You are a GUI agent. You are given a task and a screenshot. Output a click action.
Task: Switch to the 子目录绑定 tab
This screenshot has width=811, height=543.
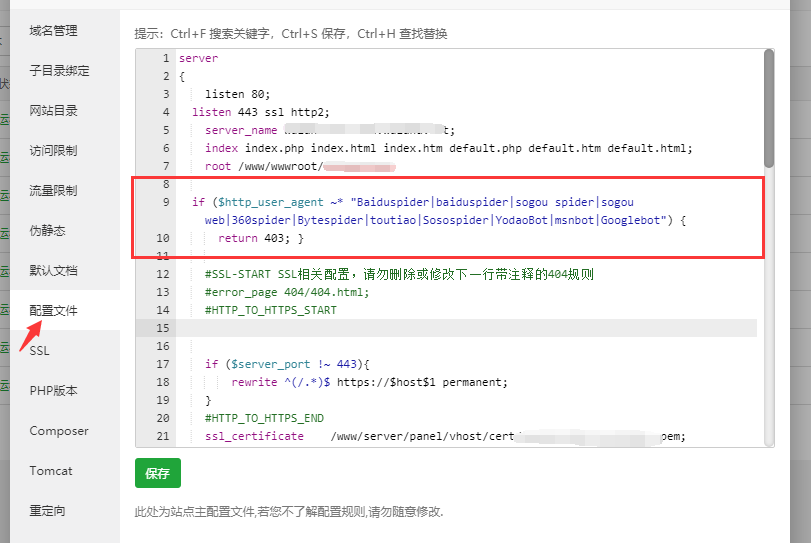click(59, 71)
